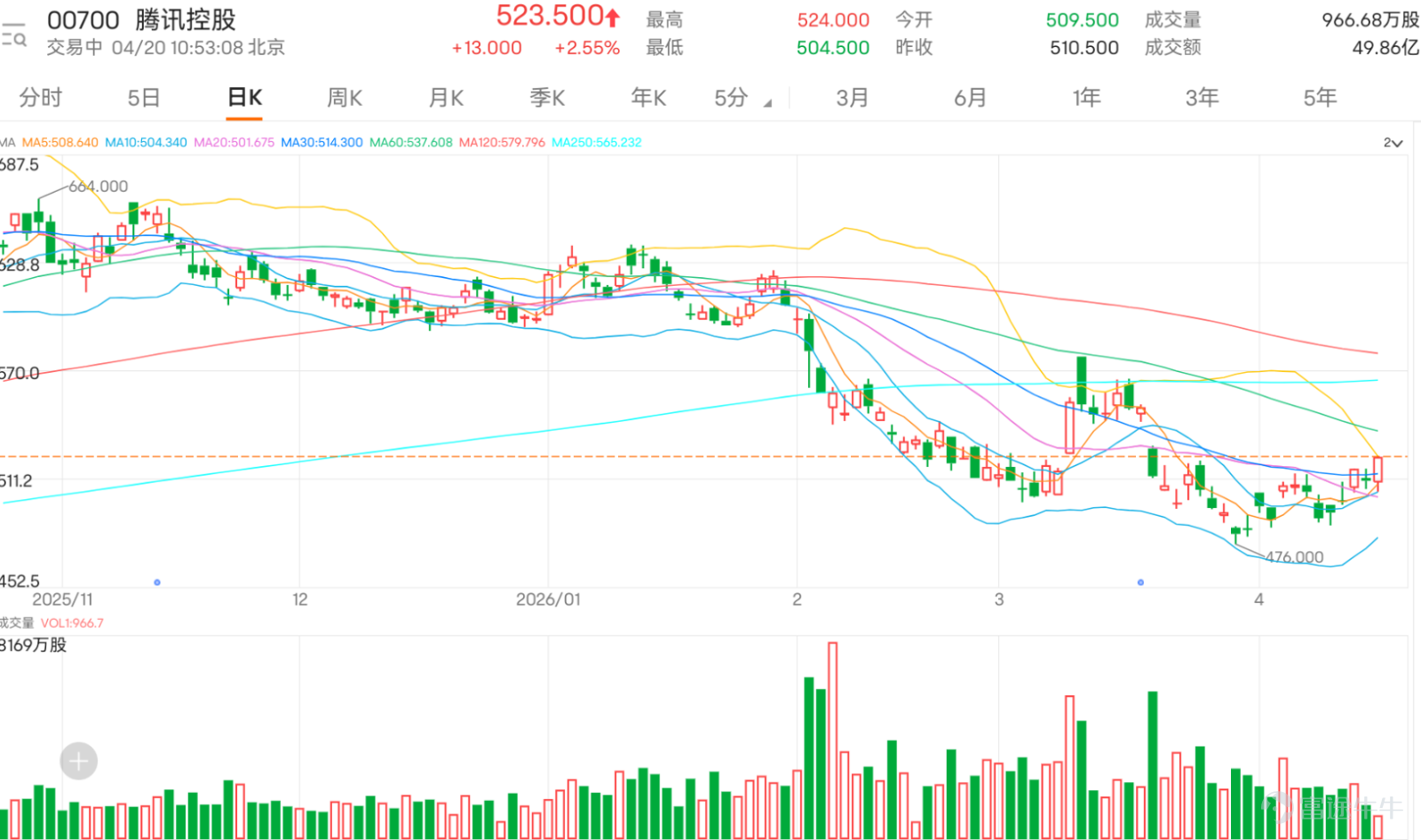Open the 周K weekly chart tab
Screen dimensions: 1421x840
pos(345,97)
